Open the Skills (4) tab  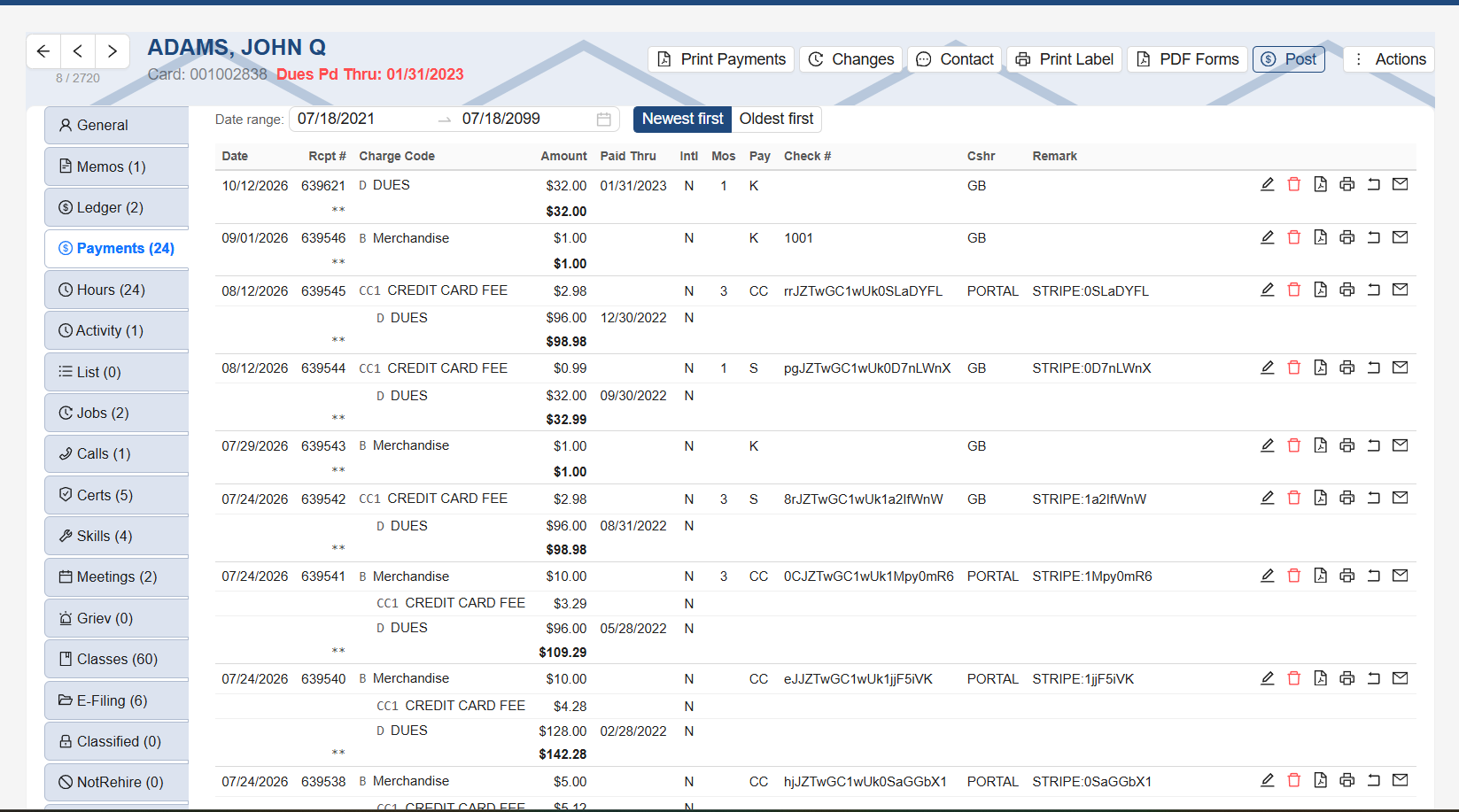[x=116, y=536]
